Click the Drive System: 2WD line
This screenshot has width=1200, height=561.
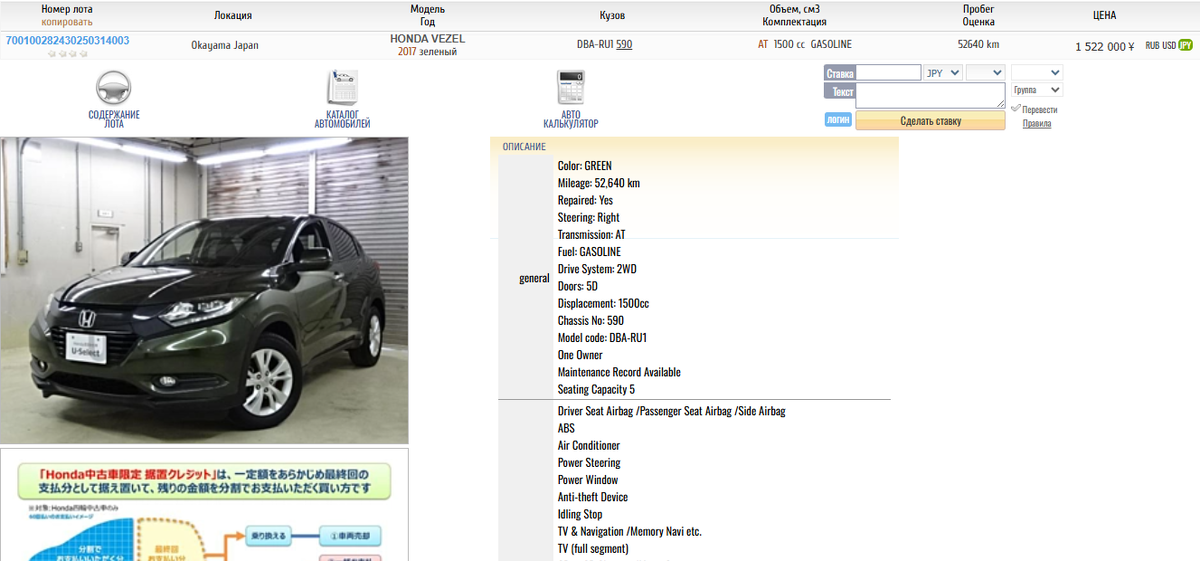[597, 269]
